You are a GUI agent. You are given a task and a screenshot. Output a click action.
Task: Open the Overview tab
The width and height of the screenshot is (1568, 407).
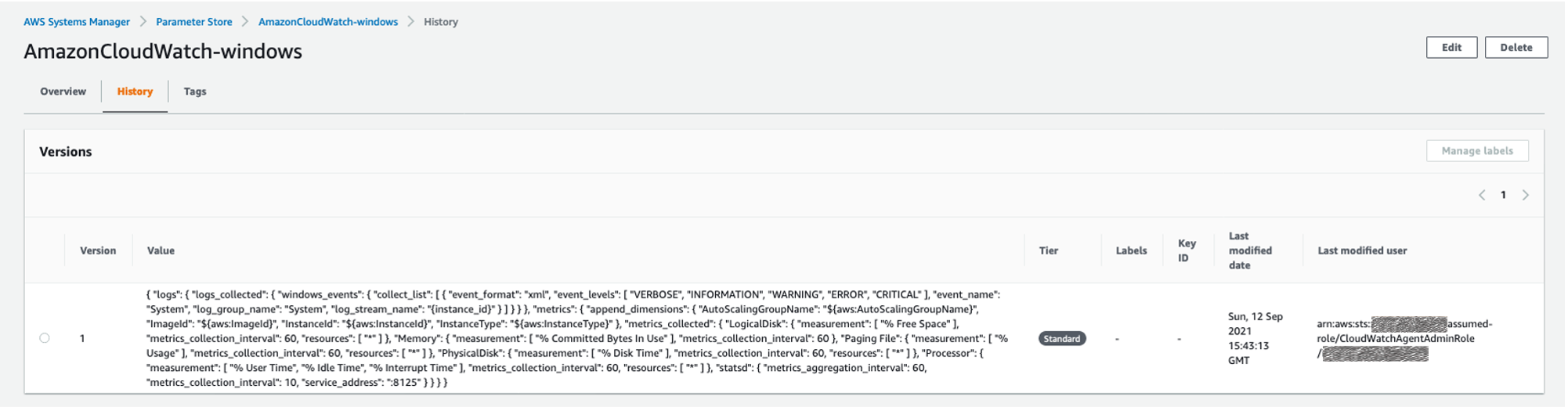point(63,92)
